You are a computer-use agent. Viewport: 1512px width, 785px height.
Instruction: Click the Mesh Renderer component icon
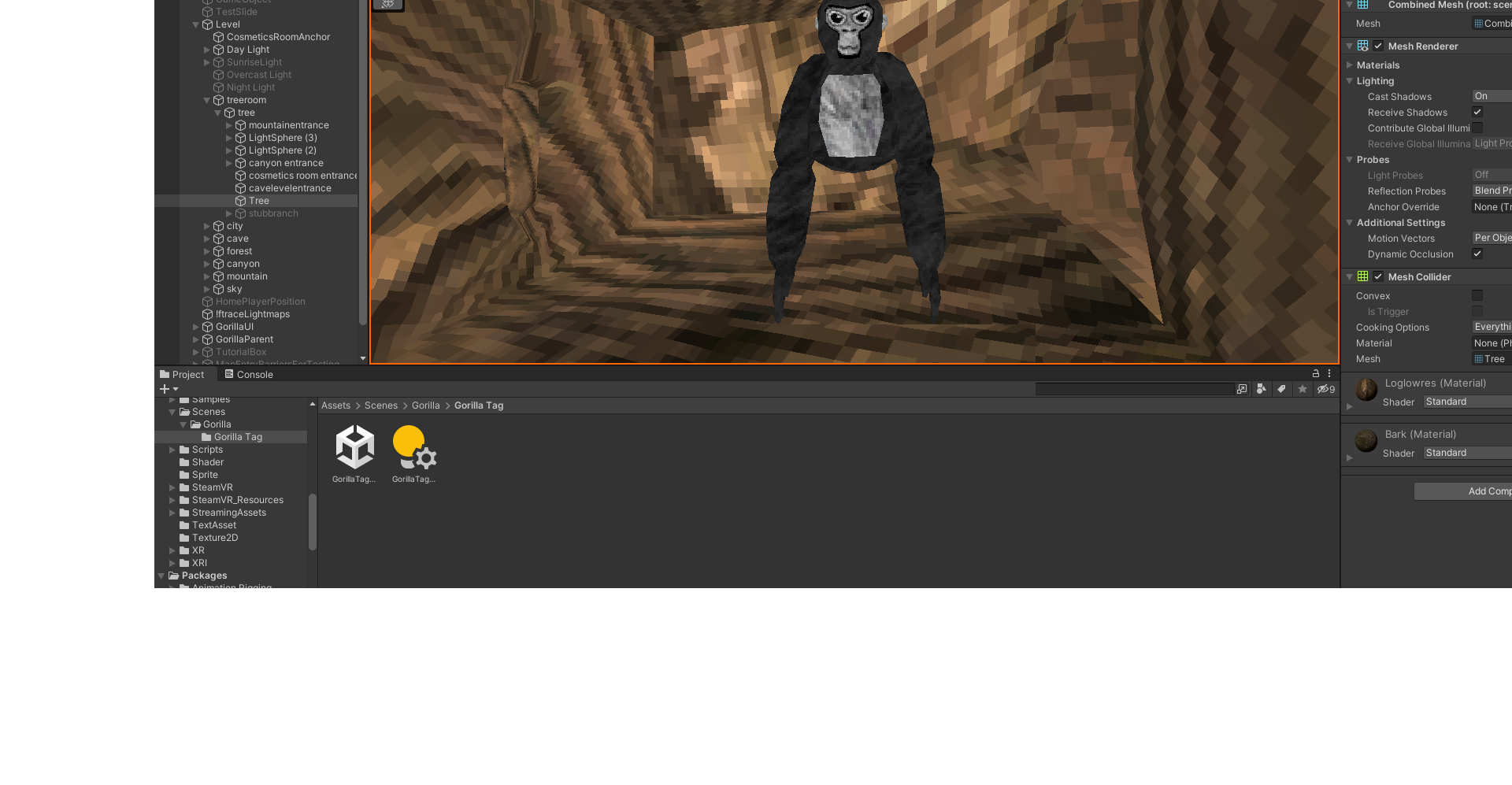[1363, 46]
